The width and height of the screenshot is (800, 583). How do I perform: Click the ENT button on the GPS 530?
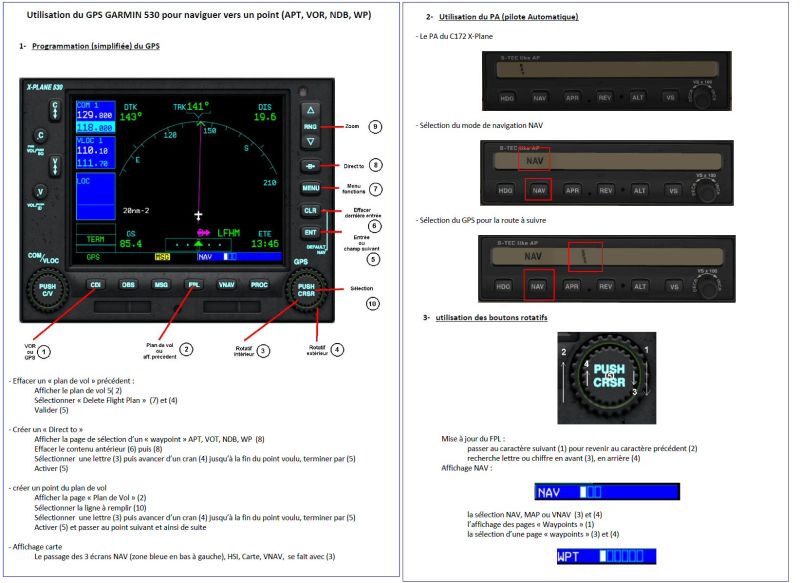pyautogui.click(x=311, y=233)
